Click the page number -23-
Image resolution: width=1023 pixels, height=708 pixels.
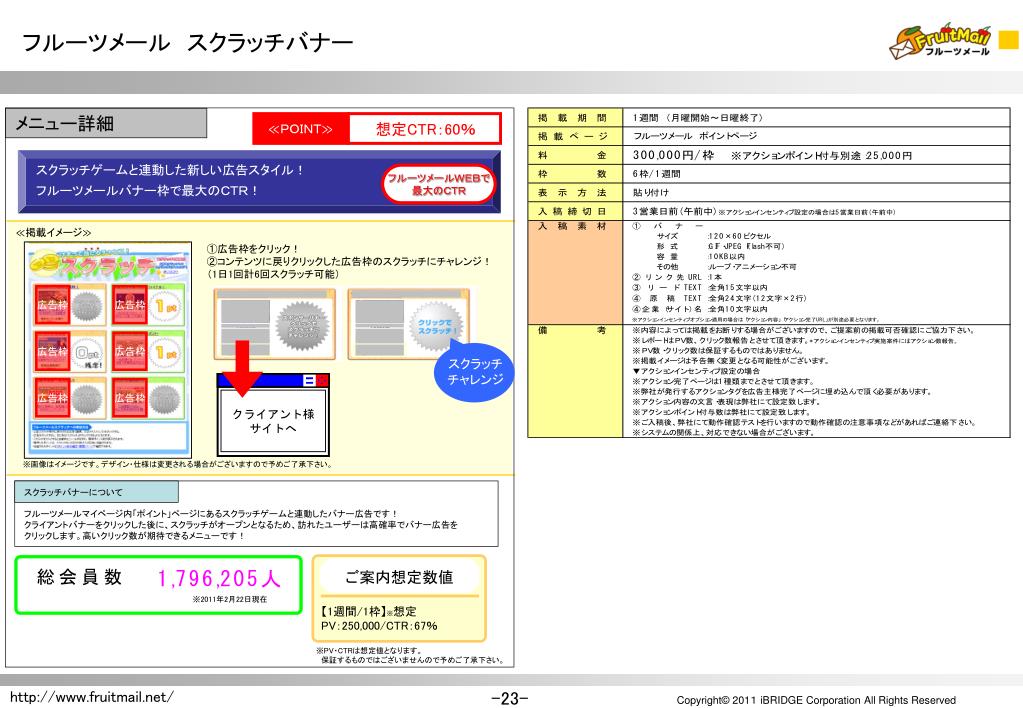click(510, 698)
